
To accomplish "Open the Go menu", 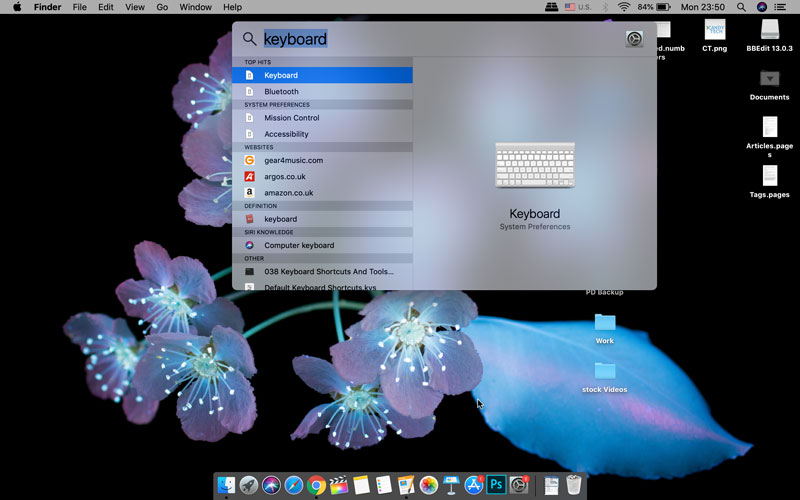I will click(x=162, y=7).
